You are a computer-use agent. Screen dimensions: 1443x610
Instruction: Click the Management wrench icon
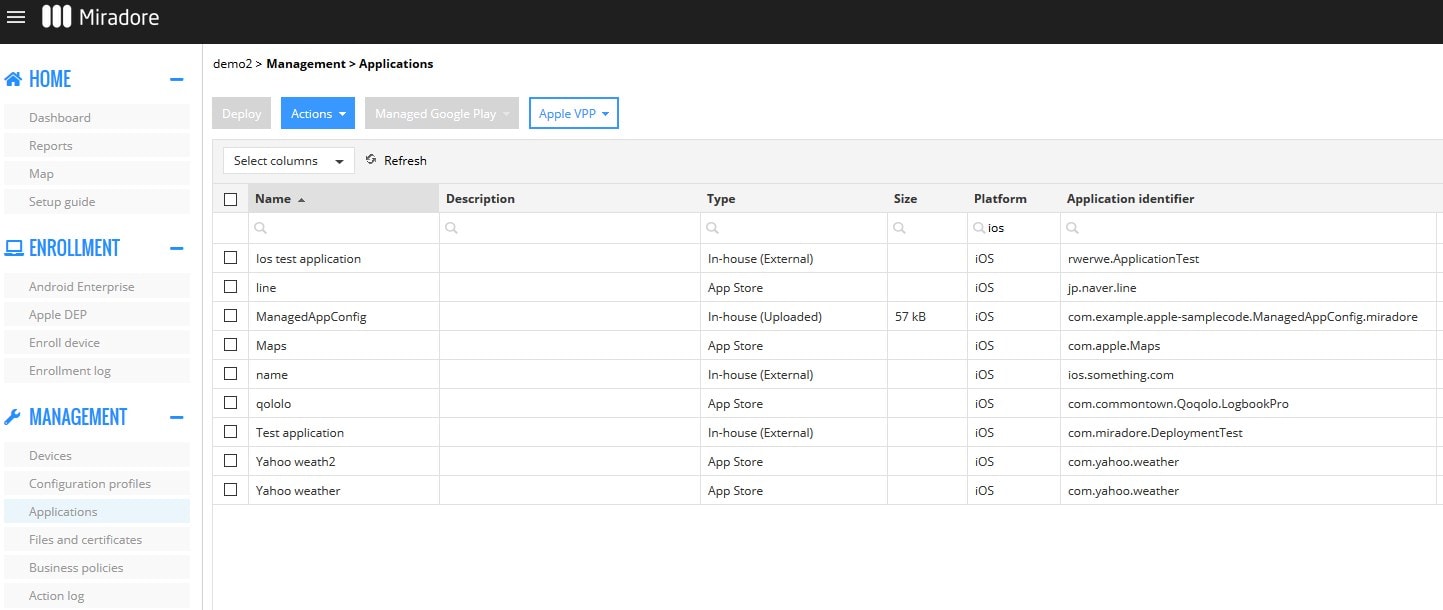pyautogui.click(x=13, y=417)
